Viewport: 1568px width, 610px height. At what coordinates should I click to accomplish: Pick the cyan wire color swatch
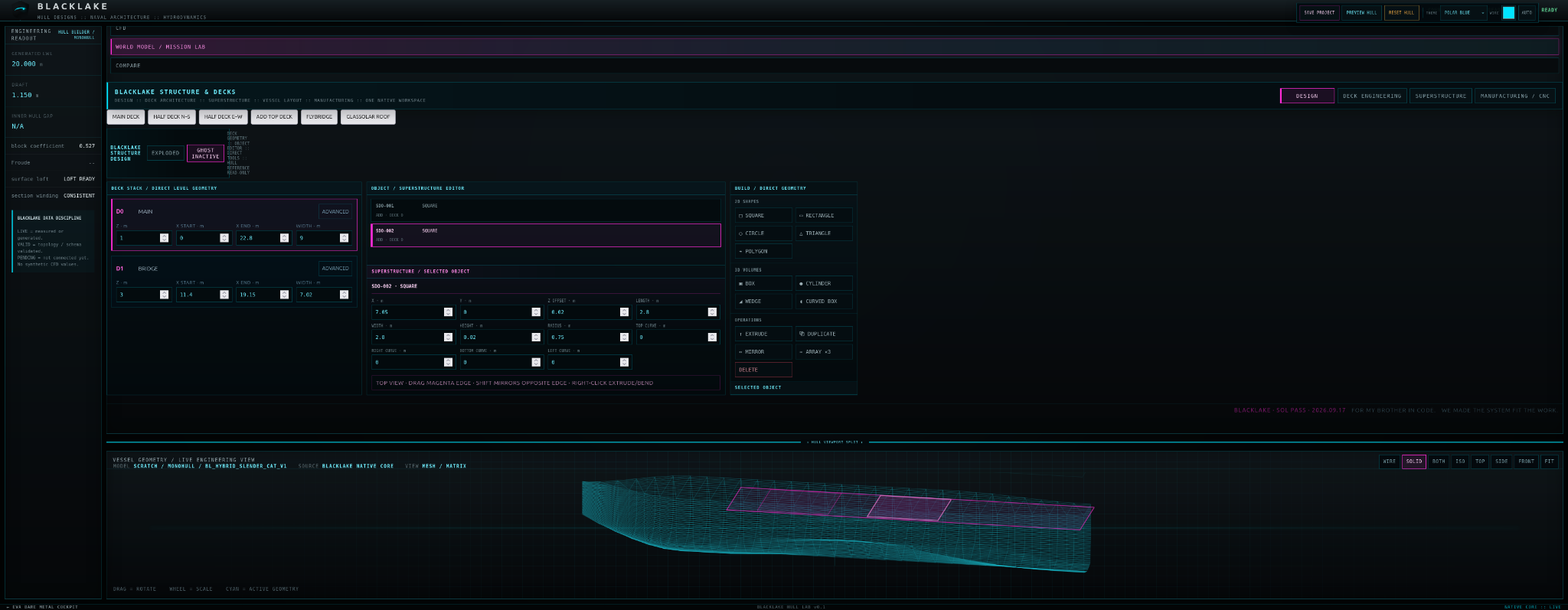tap(1508, 12)
